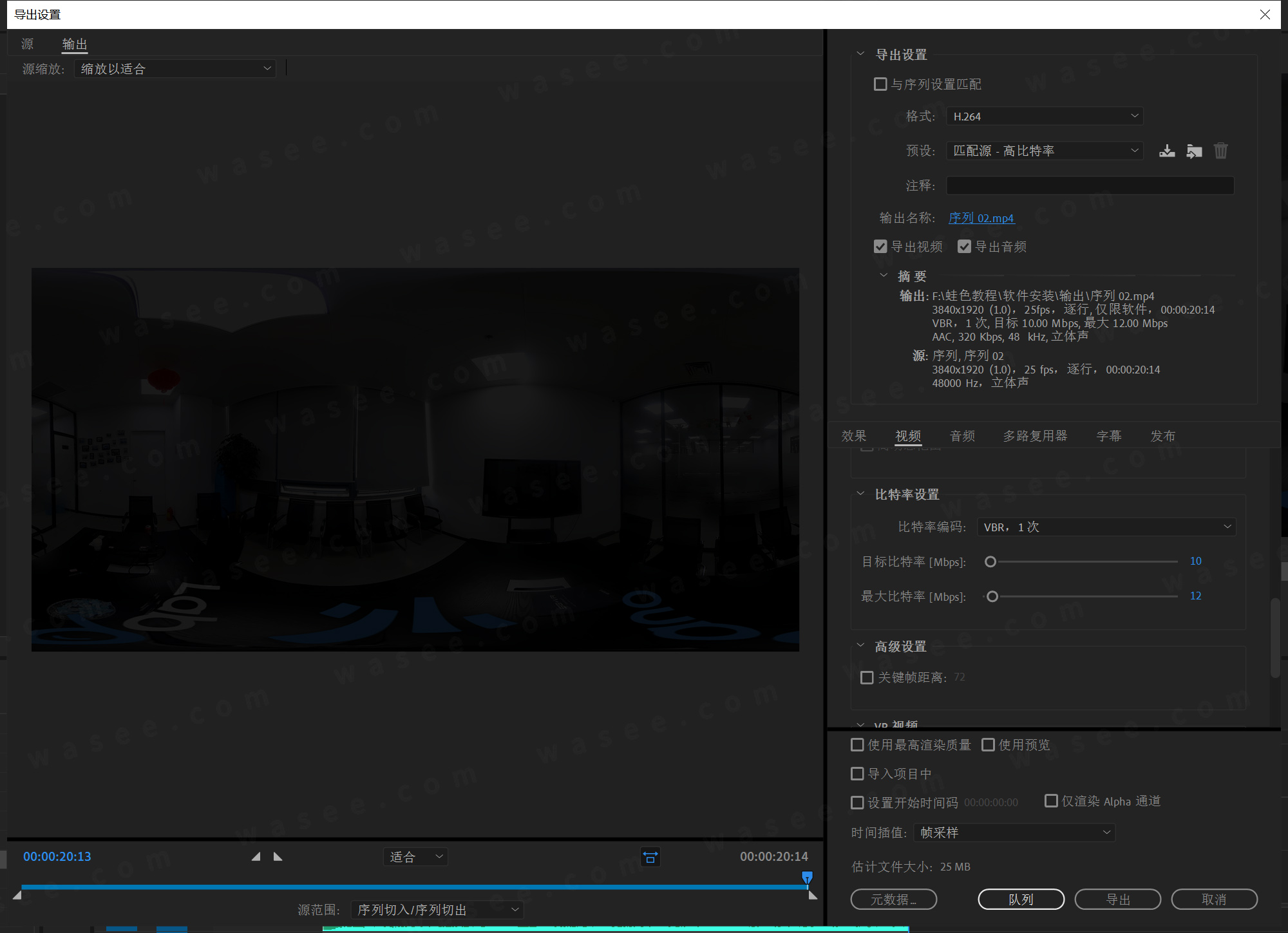Click the save preset icon

pos(1167,151)
